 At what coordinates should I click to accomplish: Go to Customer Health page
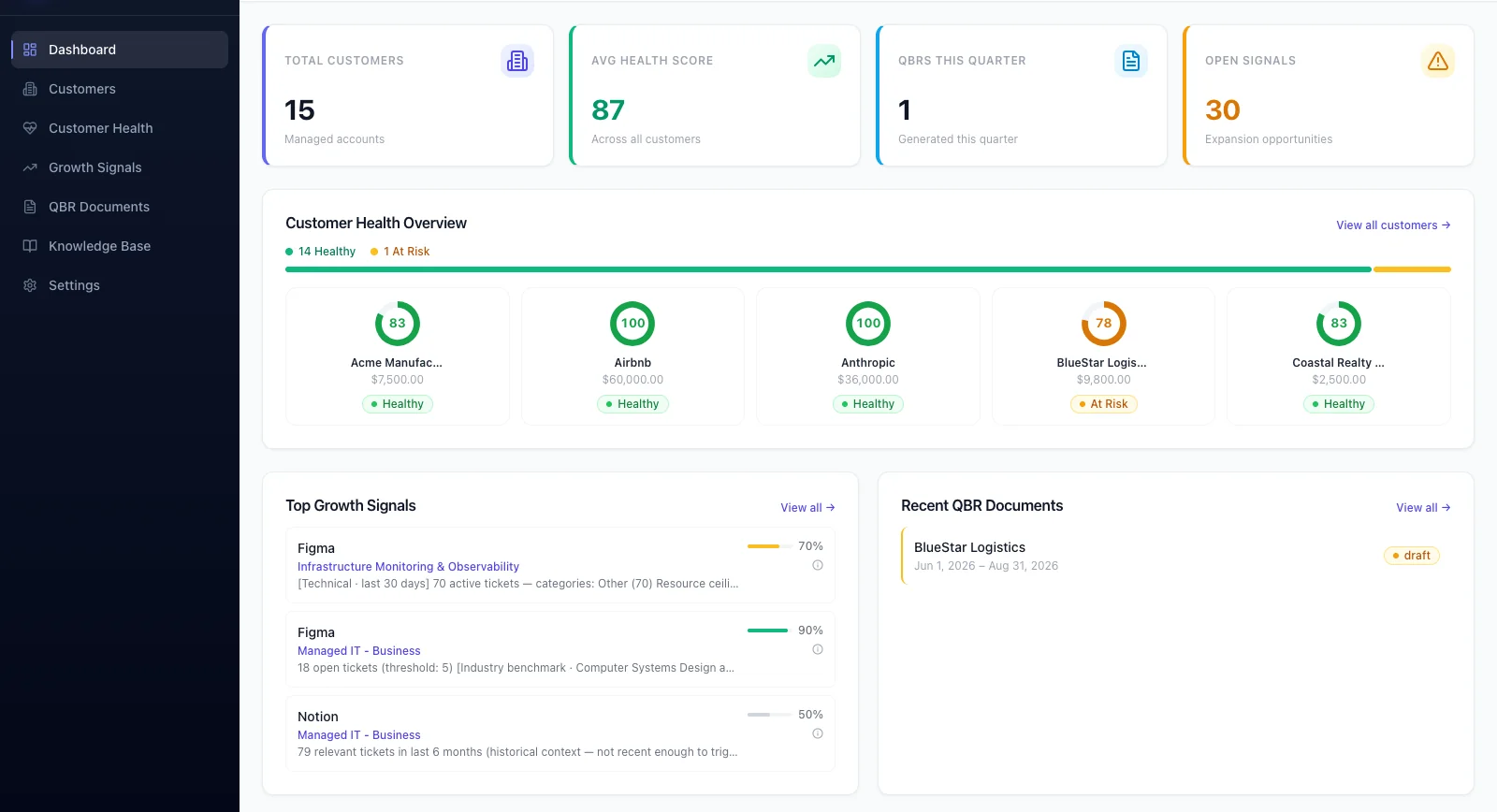(x=120, y=128)
